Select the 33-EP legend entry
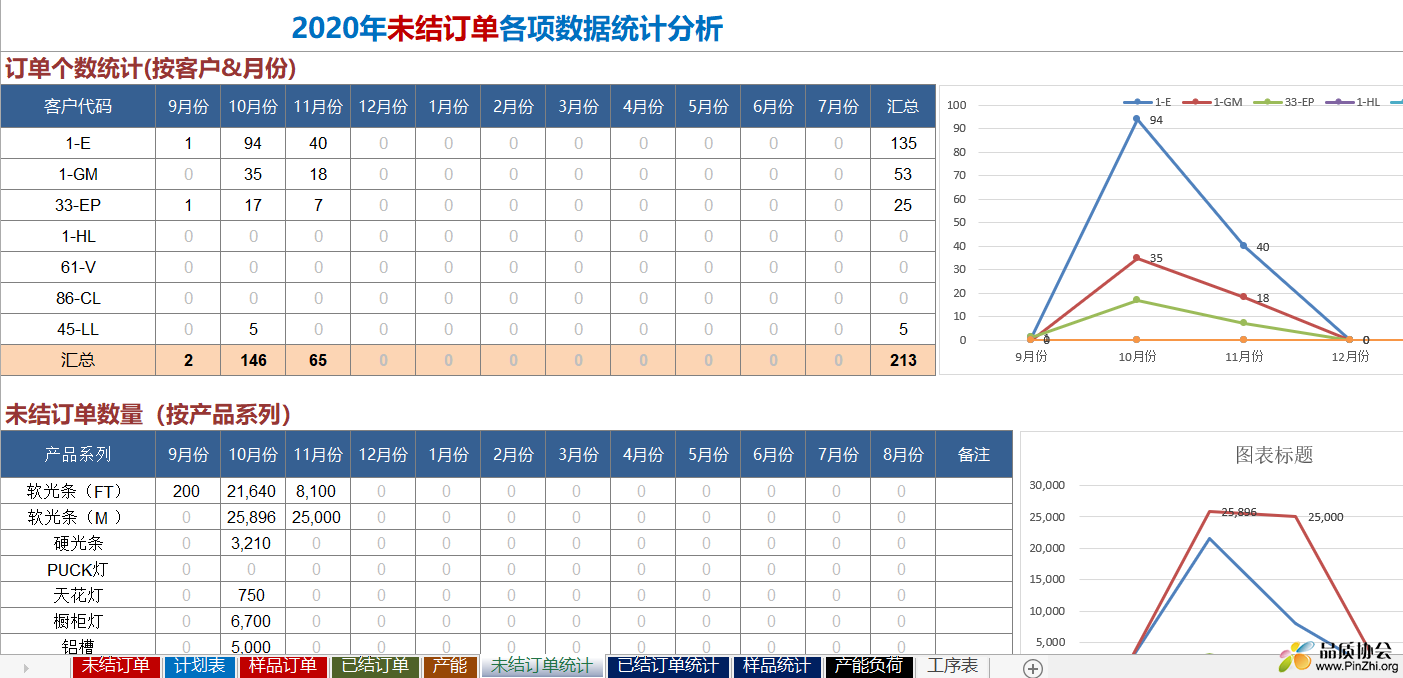1403x678 pixels. 1283,102
